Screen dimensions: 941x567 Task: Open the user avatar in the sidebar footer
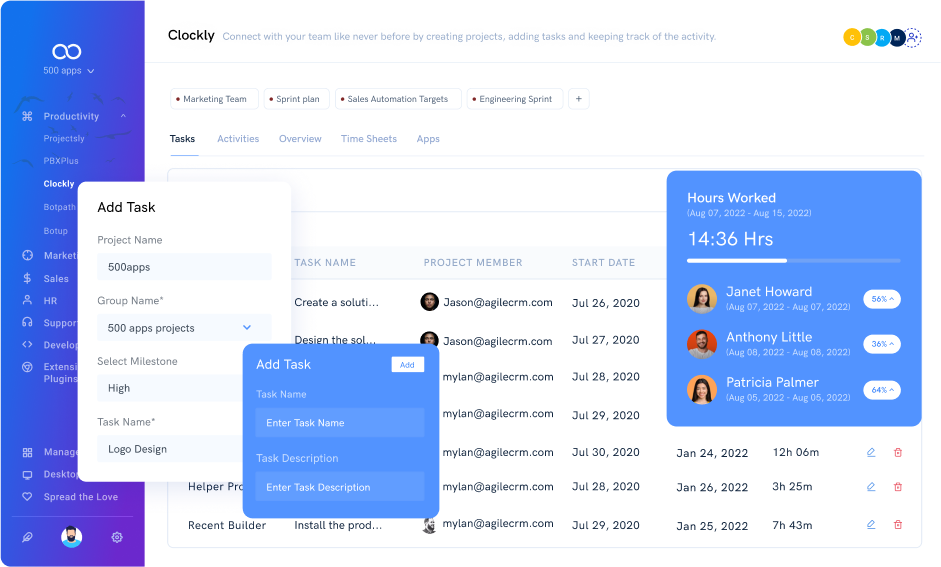point(71,537)
